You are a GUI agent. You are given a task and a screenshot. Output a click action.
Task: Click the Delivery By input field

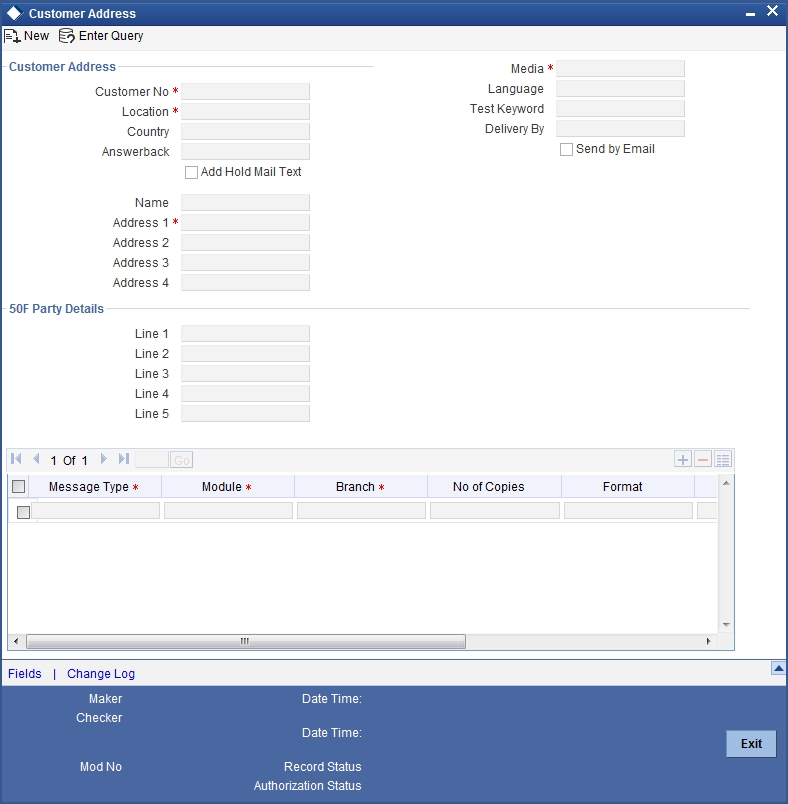[x=620, y=129]
